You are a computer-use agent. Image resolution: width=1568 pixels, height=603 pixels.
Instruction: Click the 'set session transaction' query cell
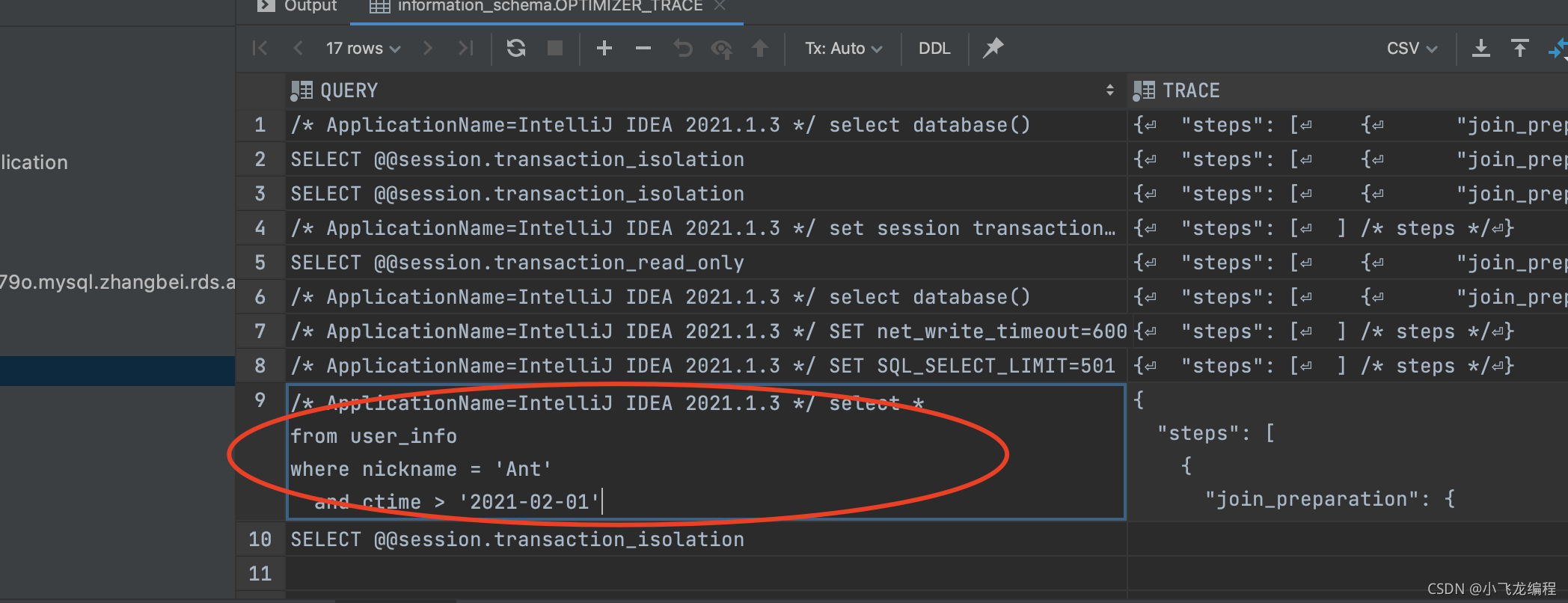pyautogui.click(x=705, y=228)
